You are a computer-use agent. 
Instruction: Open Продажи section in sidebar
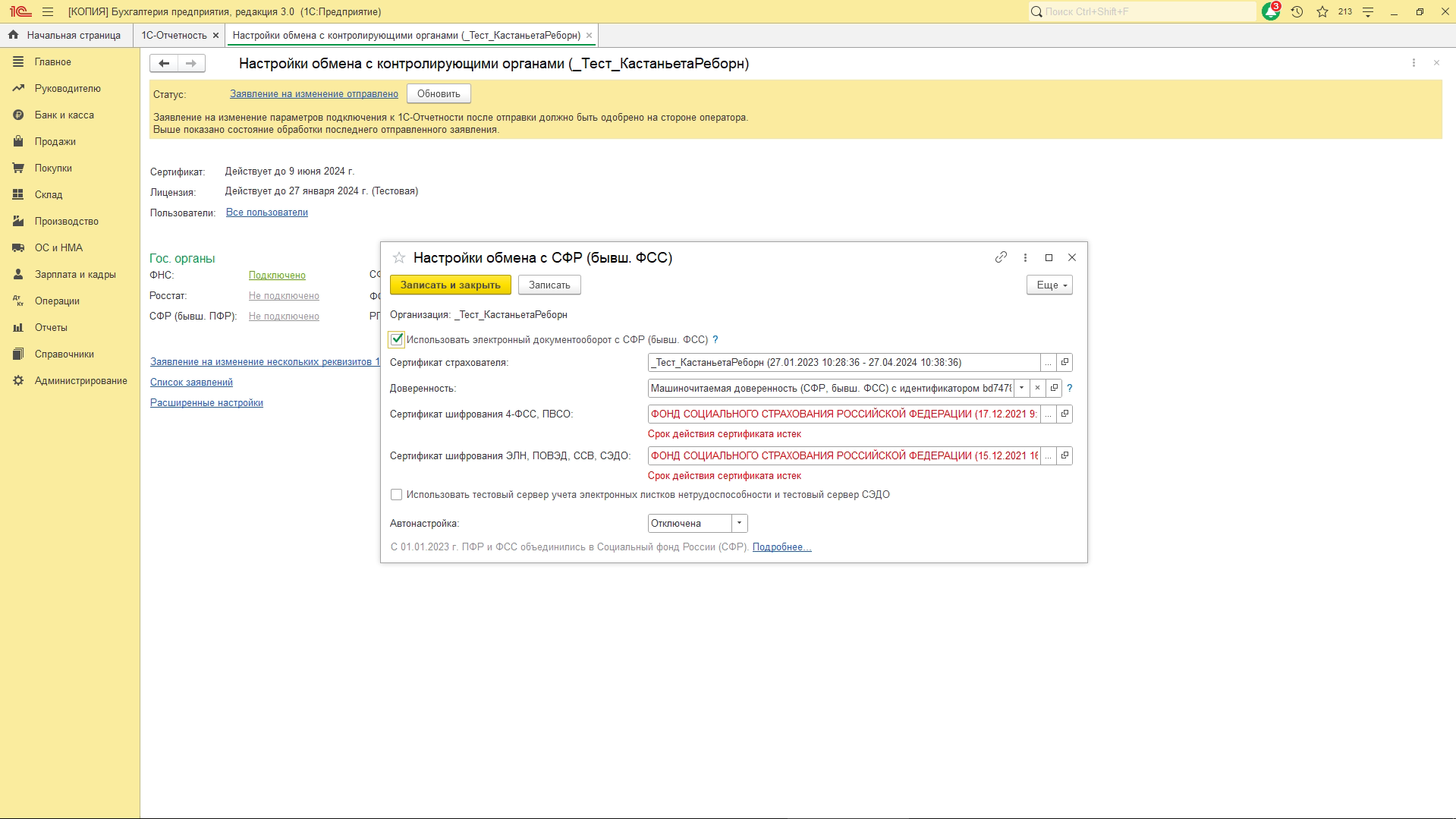tap(55, 142)
